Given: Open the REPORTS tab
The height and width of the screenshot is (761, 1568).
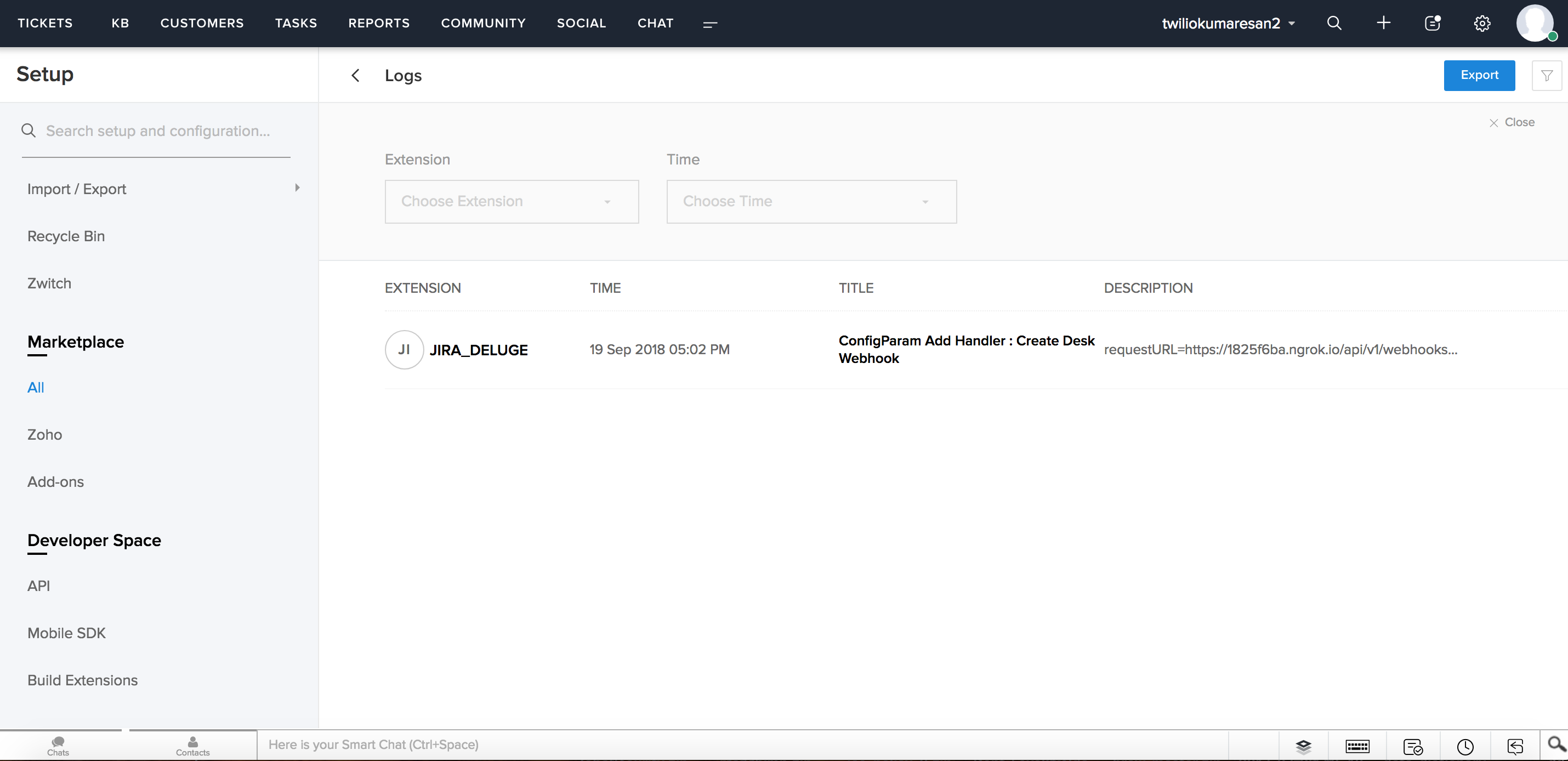Looking at the screenshot, I should pyautogui.click(x=379, y=23).
